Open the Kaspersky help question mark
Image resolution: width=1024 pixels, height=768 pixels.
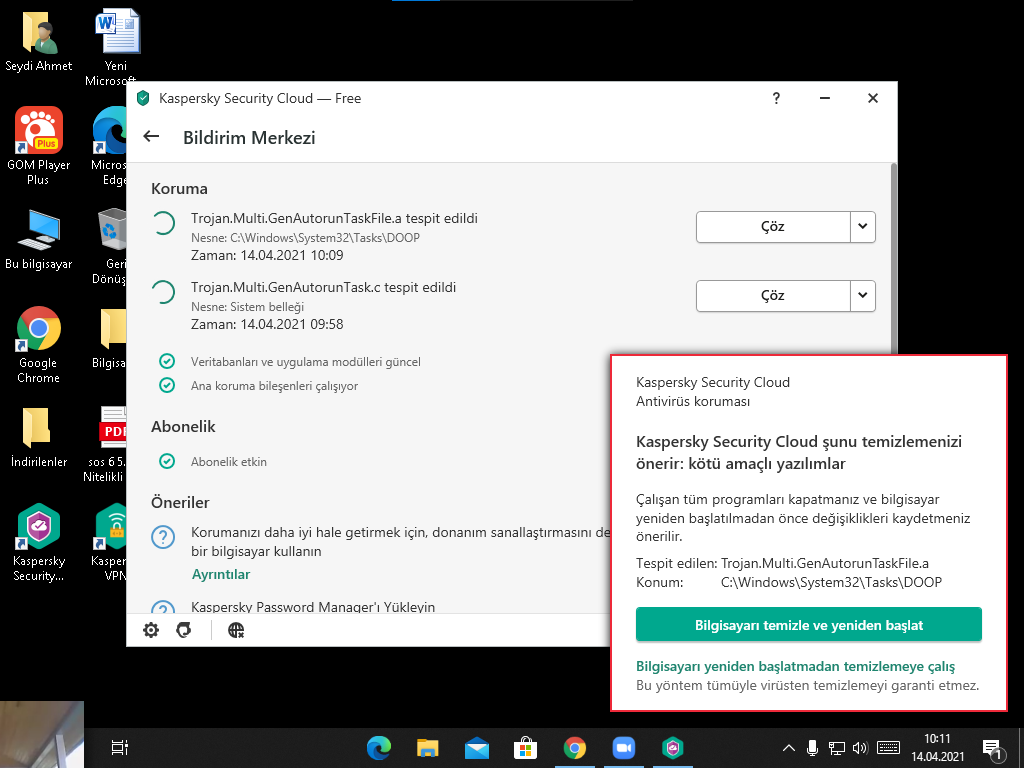pyautogui.click(x=776, y=99)
